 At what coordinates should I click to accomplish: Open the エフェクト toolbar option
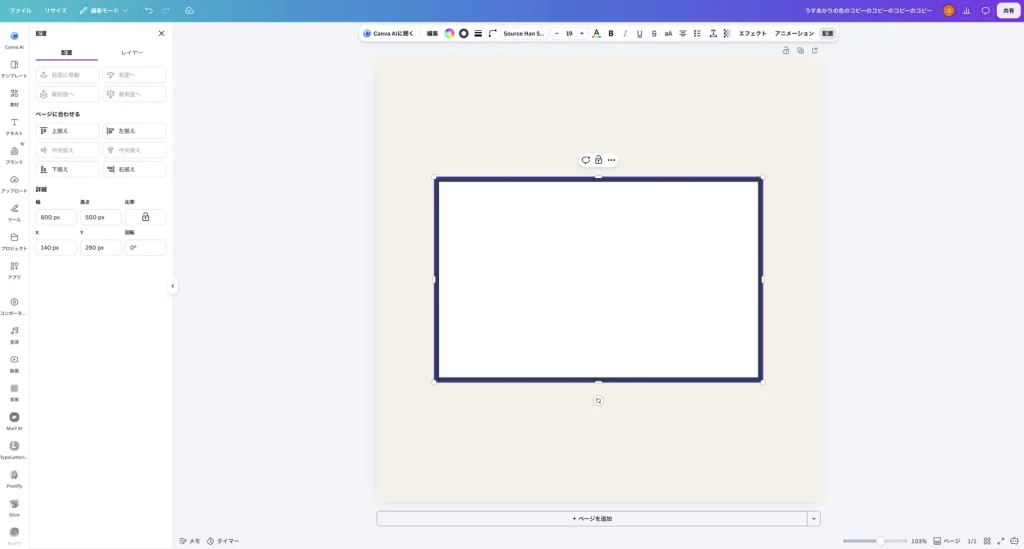pos(752,33)
